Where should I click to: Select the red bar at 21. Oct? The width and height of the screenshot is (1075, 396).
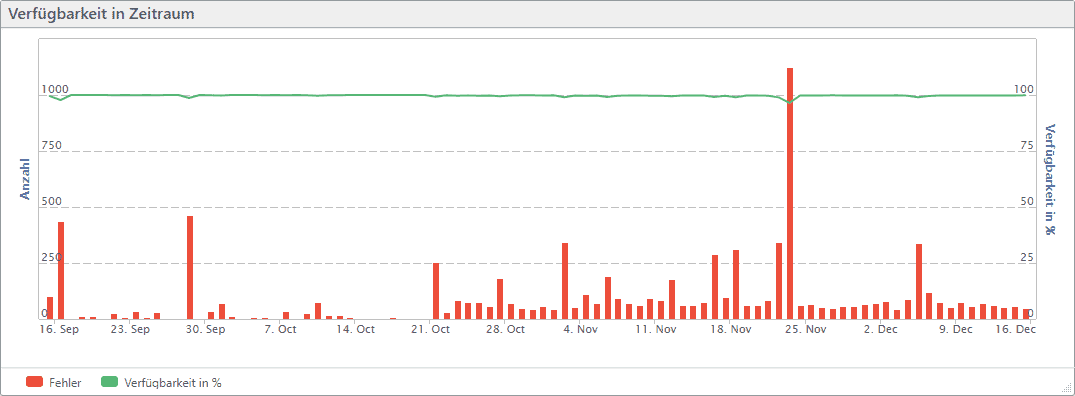(435, 290)
